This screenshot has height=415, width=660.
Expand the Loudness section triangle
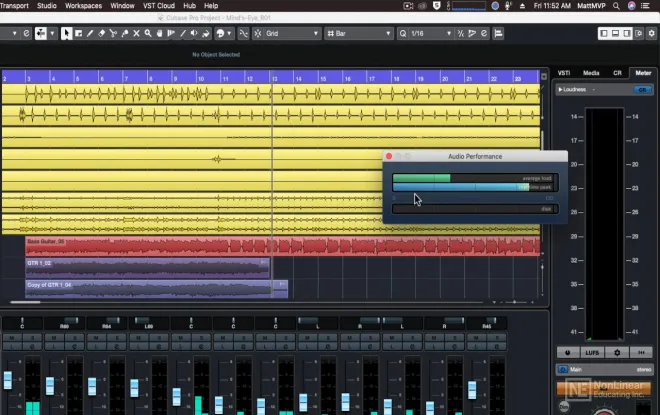[560, 90]
